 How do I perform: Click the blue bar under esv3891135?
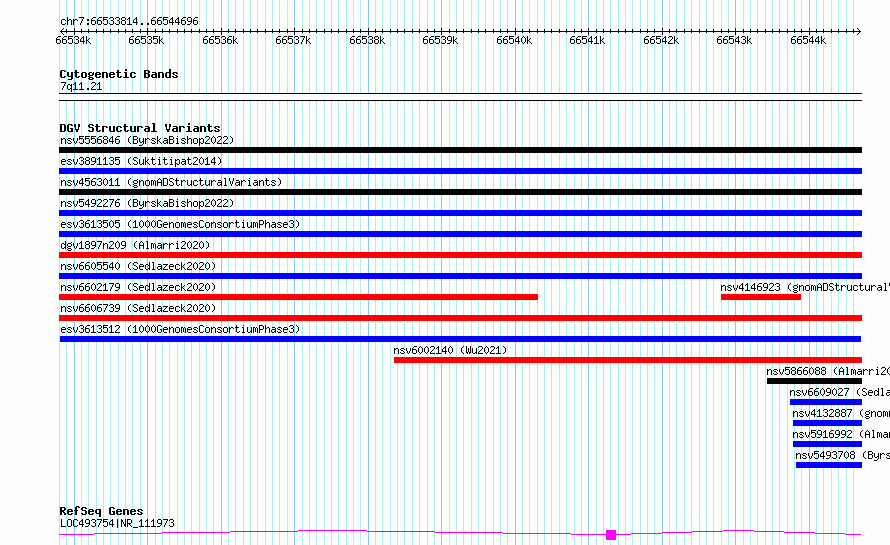pyautogui.click(x=460, y=171)
